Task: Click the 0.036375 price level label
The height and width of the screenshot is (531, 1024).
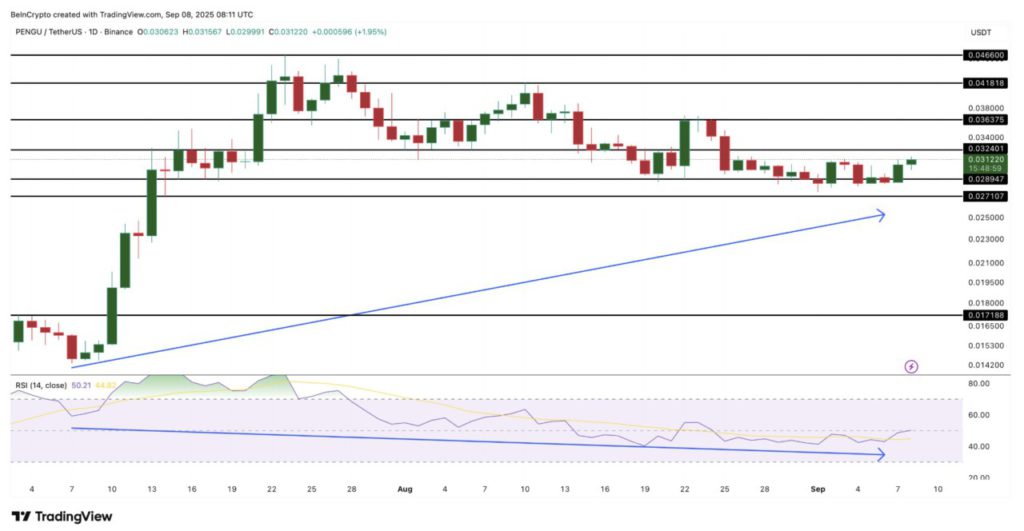Action: pos(985,119)
